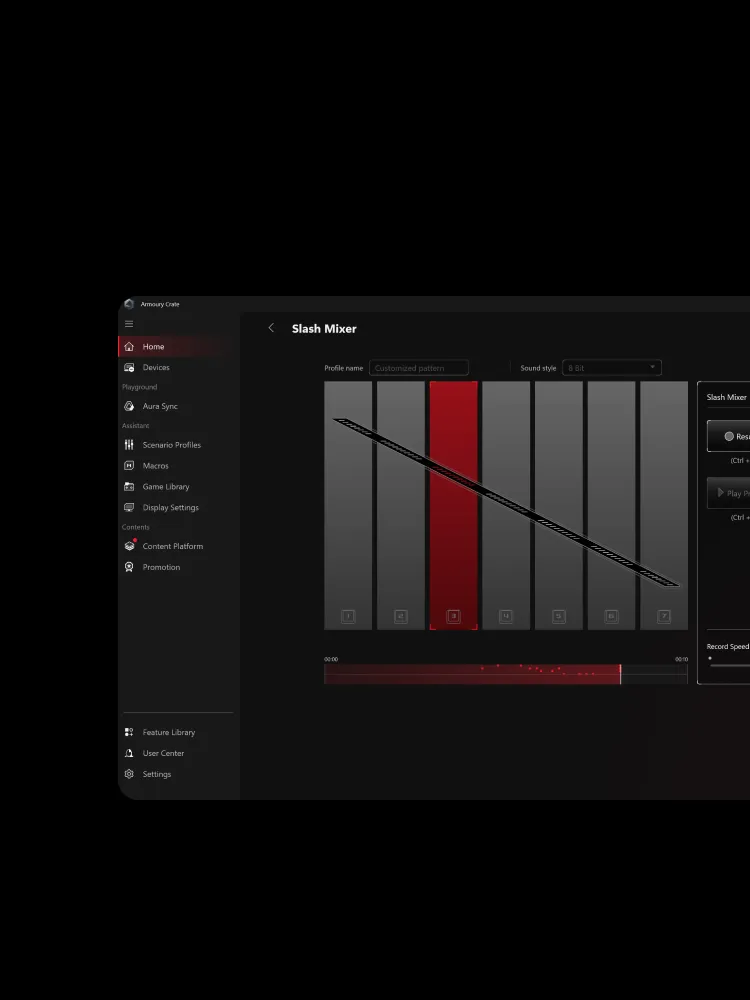Image resolution: width=750 pixels, height=1000 pixels.
Task: Click the Record Speed slider handle
Action: point(710,658)
